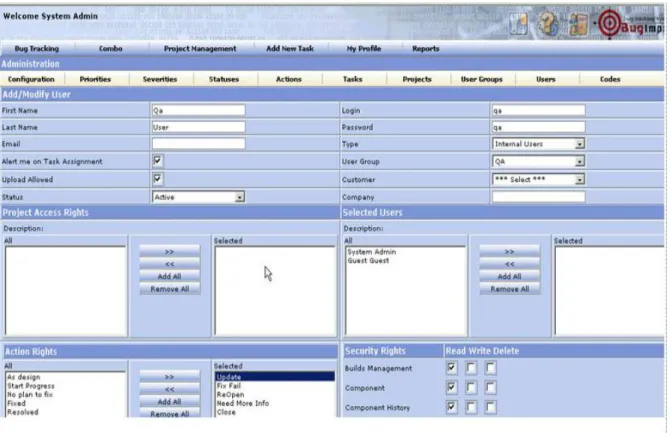This screenshot has width=672, height=433.
Task: Click the BugImpact target logo
Action: (610, 24)
